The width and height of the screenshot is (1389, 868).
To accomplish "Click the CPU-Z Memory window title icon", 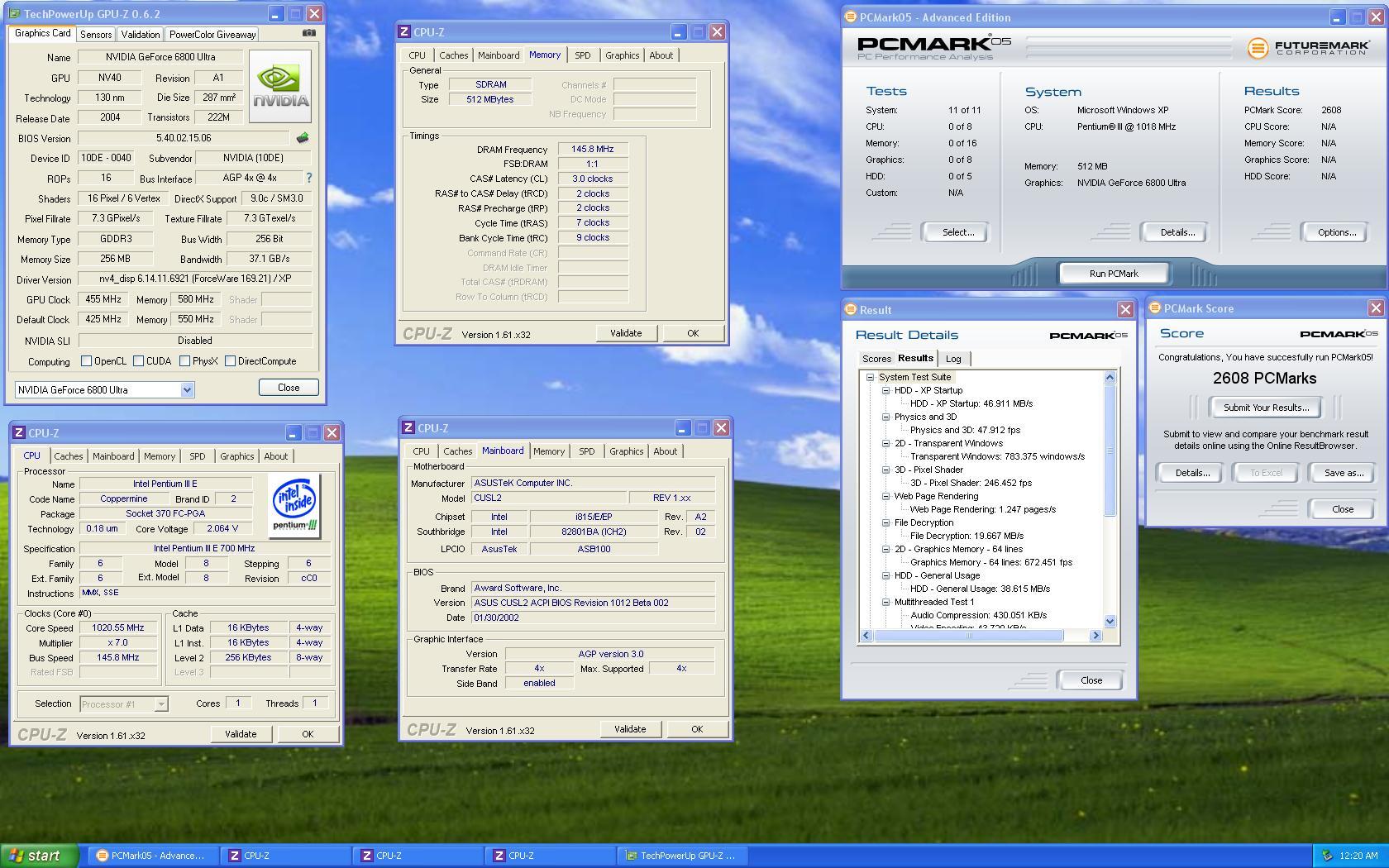I will [404, 32].
